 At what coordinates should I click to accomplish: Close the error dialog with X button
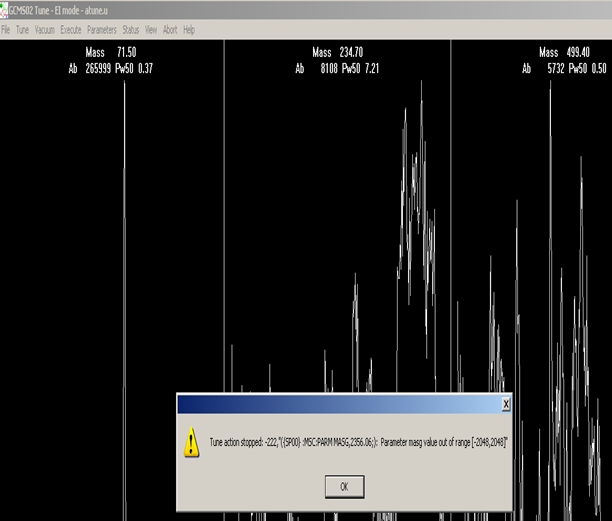coord(506,404)
